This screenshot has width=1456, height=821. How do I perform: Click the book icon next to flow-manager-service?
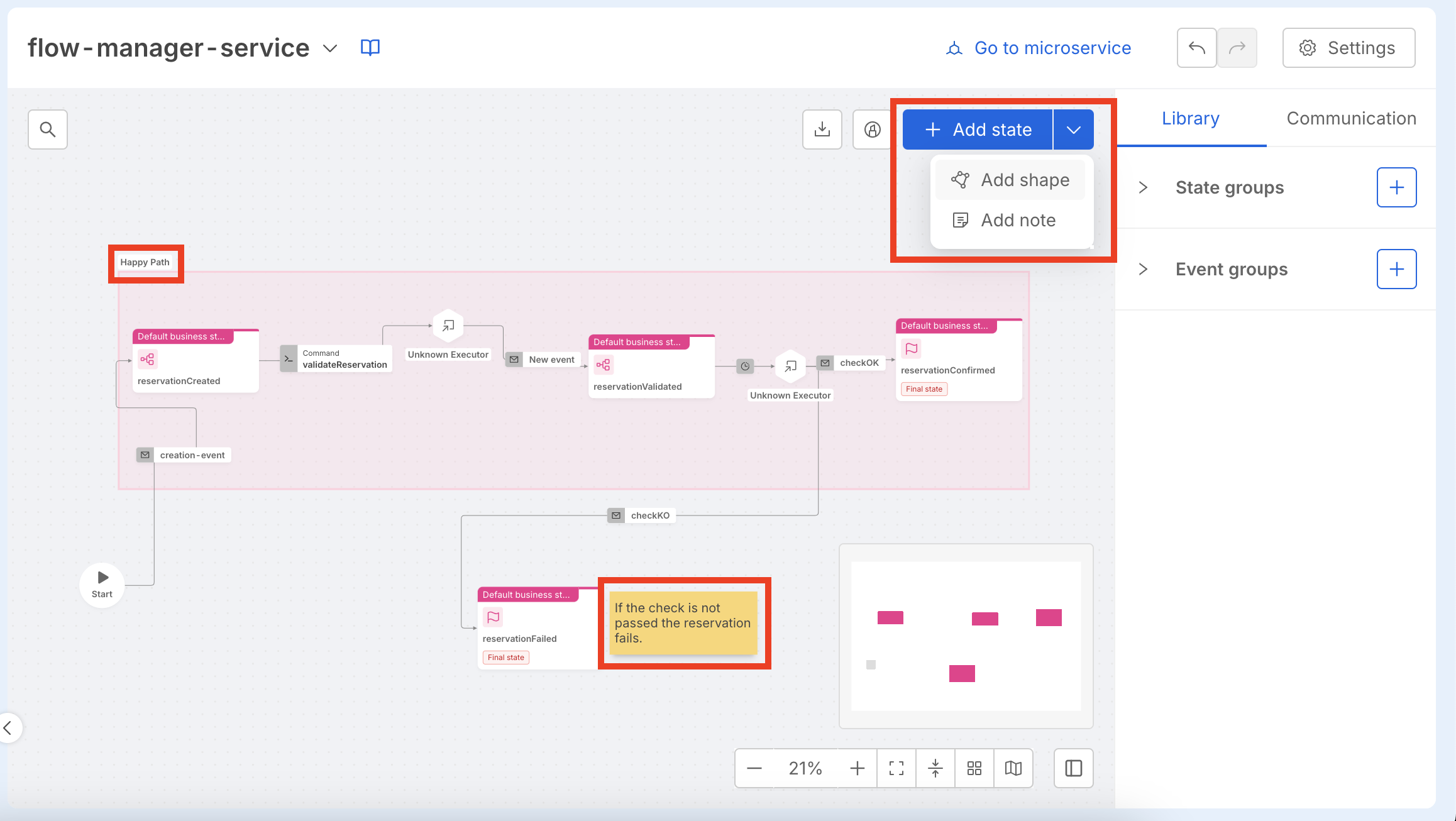pyautogui.click(x=370, y=47)
